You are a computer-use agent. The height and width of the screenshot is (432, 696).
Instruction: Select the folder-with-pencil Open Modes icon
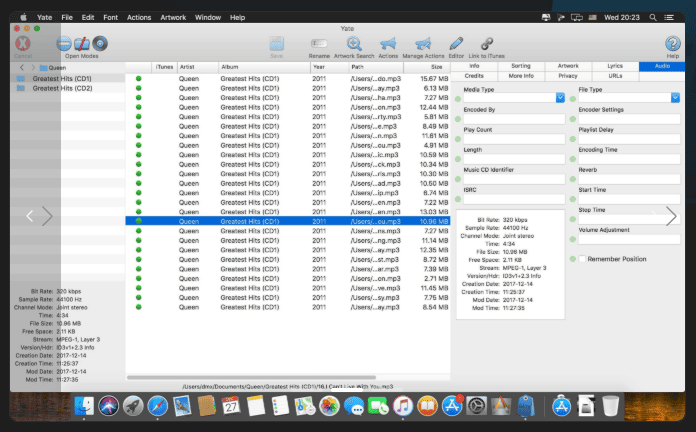[x=82, y=44]
